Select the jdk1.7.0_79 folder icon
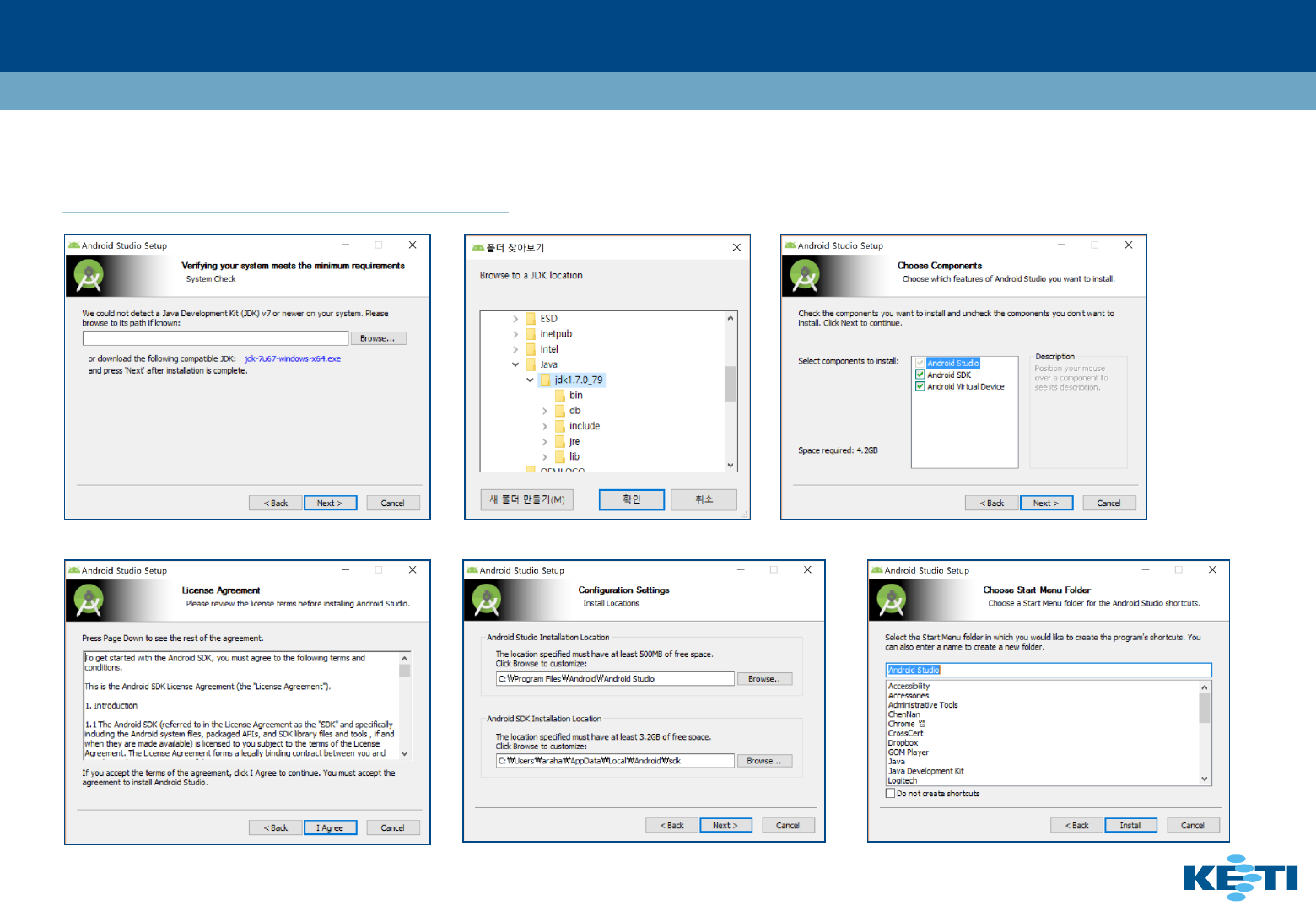 [x=545, y=380]
